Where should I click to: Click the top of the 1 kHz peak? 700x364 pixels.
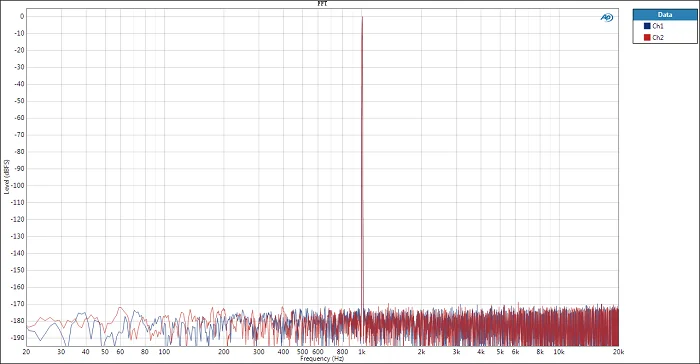tap(362, 17)
